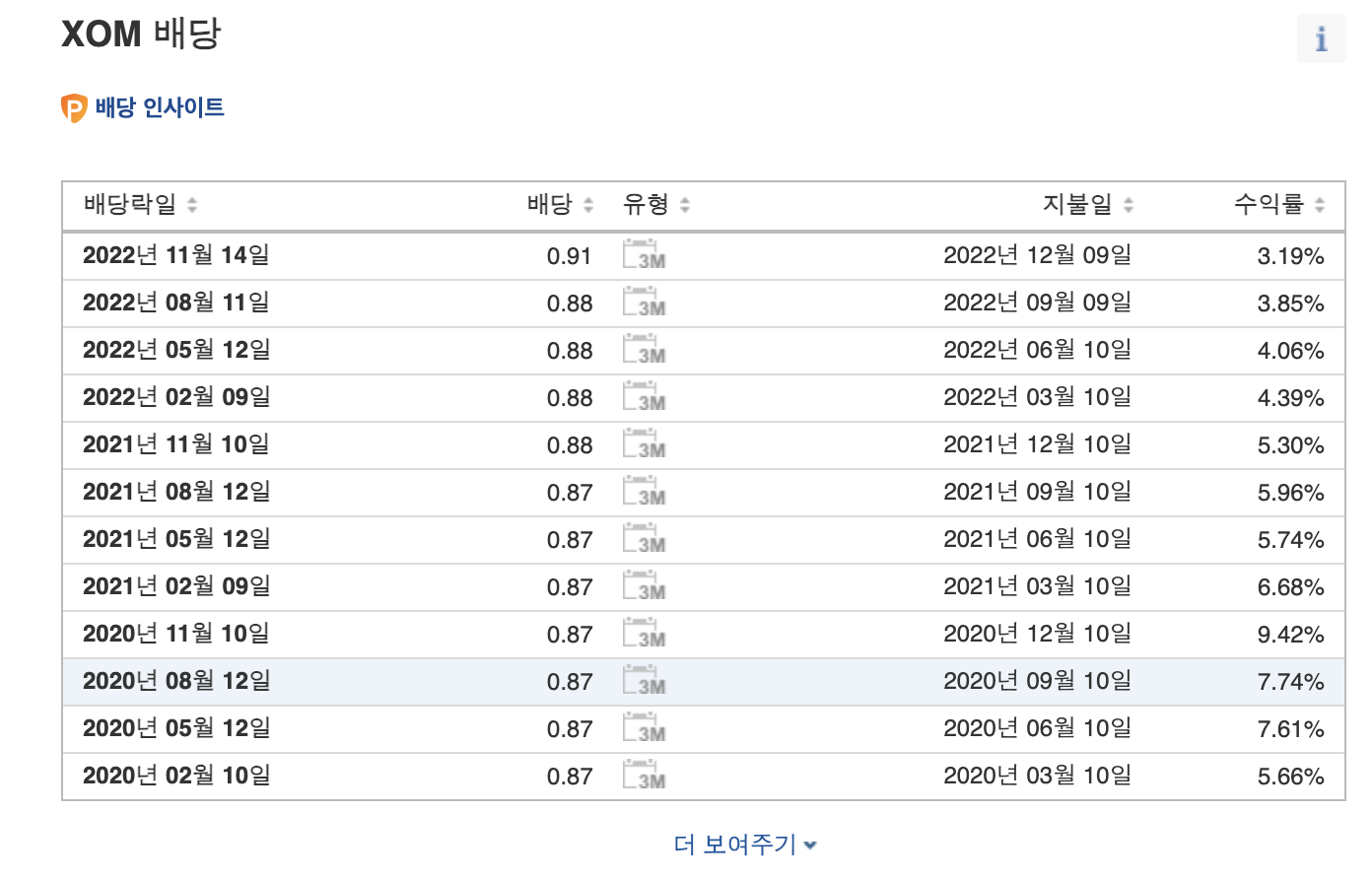
Task: Sort by 배당락일 column arrows
Action: [x=192, y=205]
